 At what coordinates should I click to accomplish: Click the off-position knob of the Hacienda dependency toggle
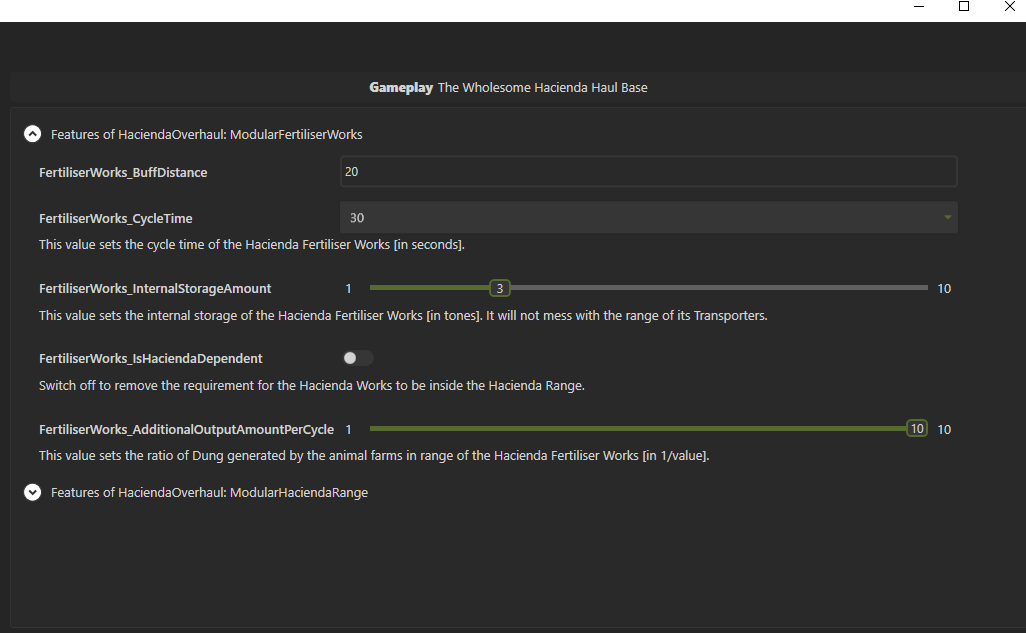coord(351,357)
